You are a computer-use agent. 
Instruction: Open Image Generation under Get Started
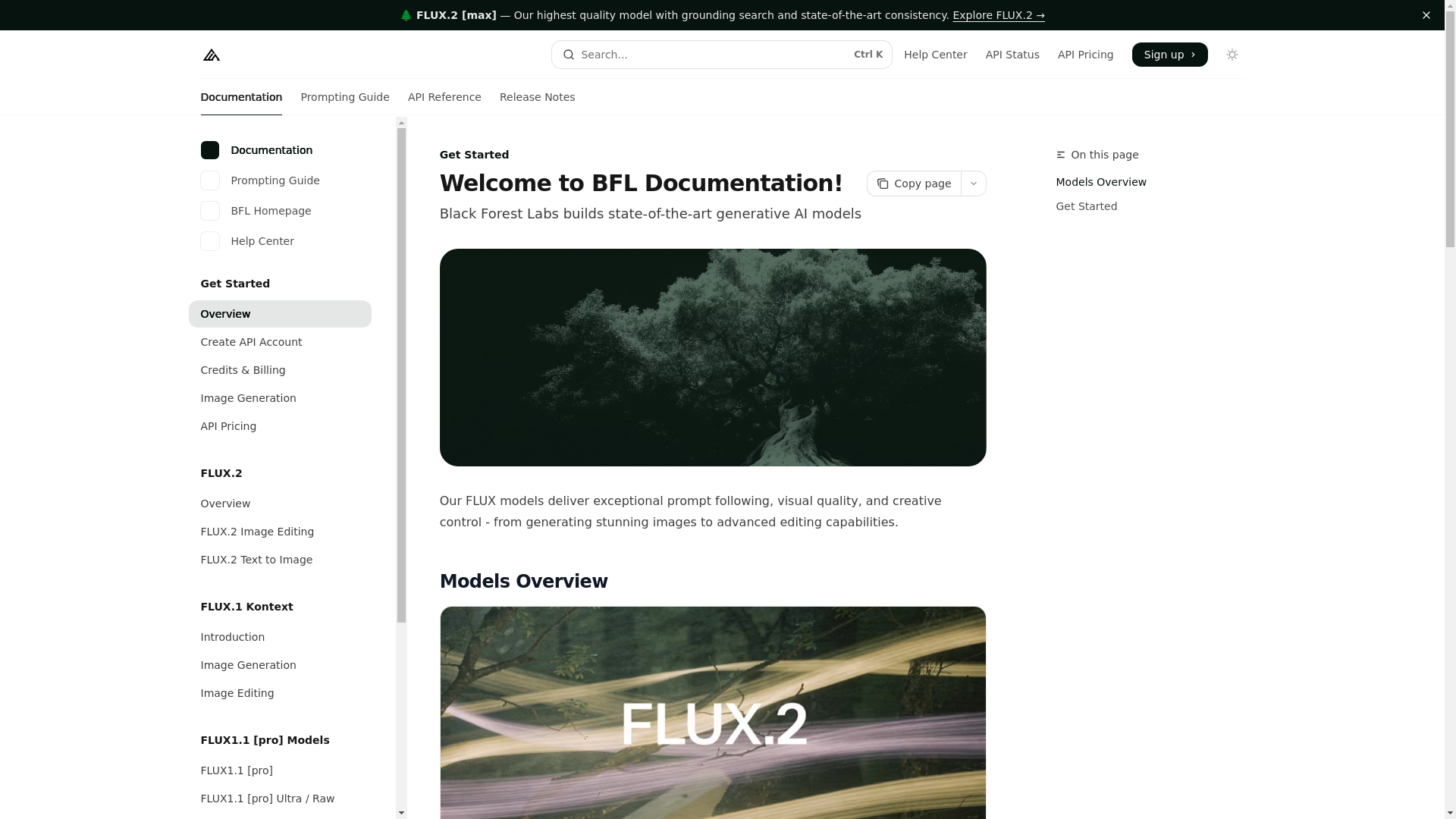point(280,398)
